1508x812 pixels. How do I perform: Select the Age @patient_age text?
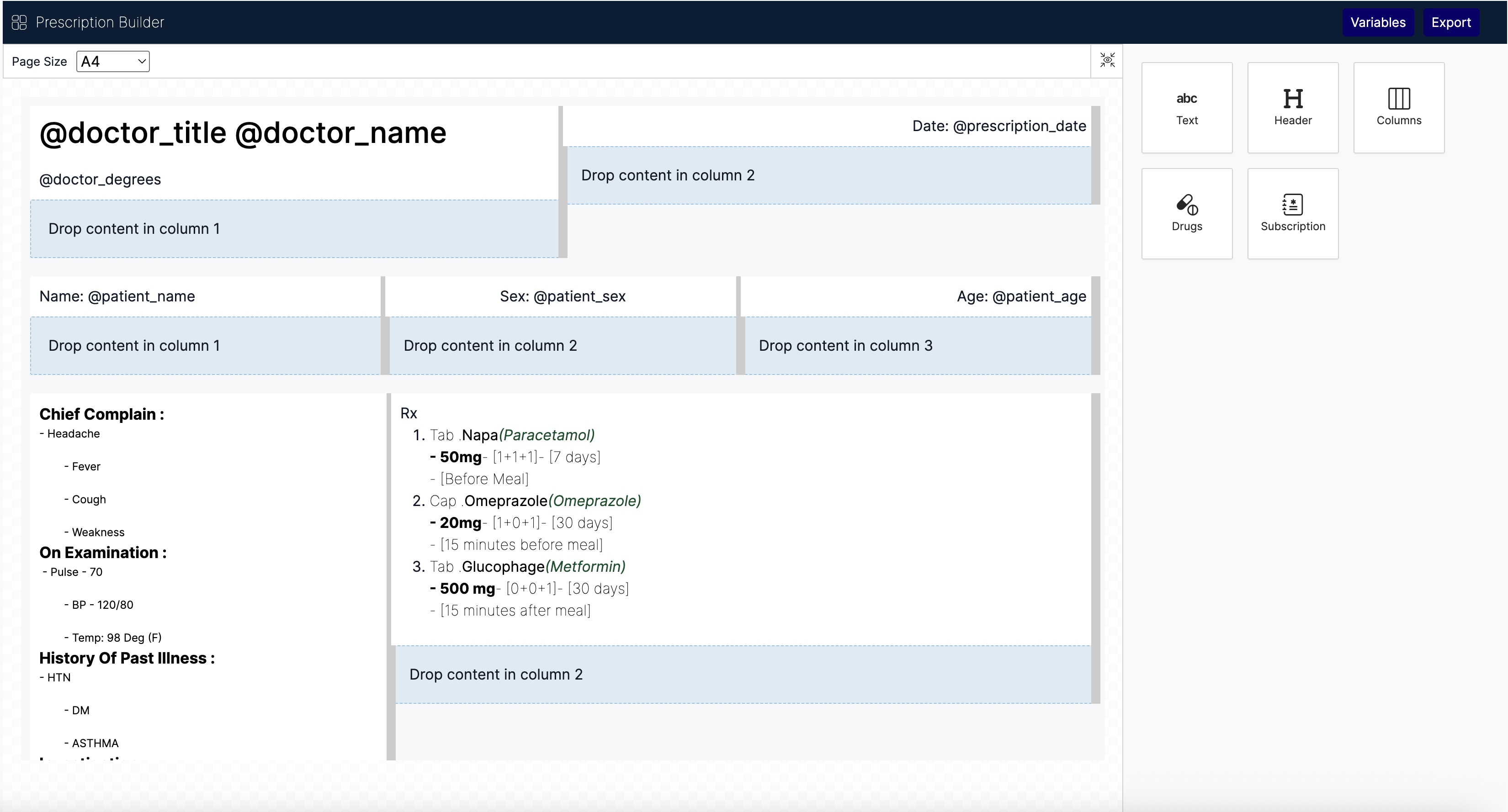(1021, 296)
